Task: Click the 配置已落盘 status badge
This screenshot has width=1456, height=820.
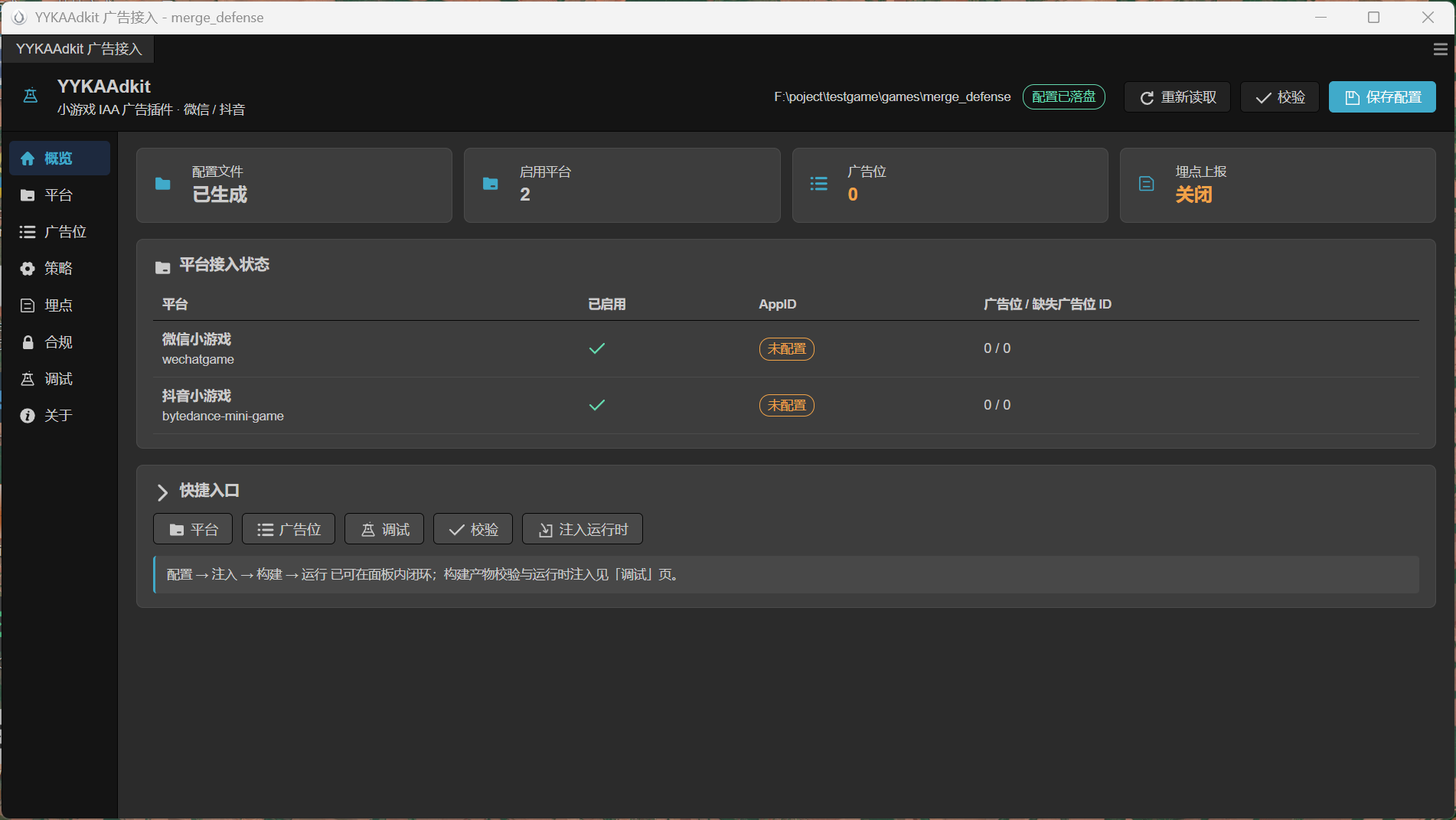Action: (x=1064, y=97)
